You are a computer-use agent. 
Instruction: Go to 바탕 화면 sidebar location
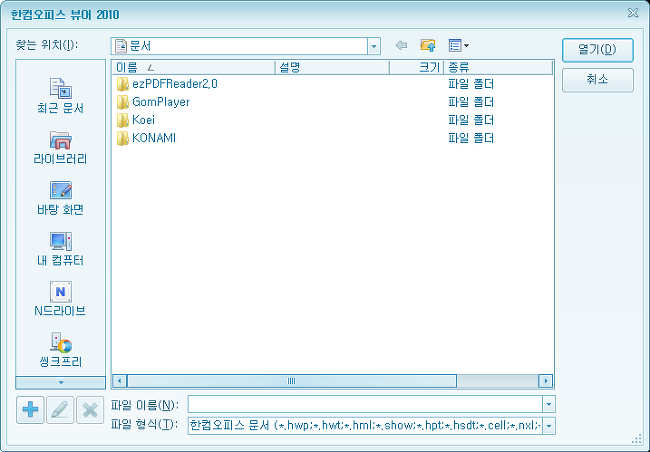[61, 198]
